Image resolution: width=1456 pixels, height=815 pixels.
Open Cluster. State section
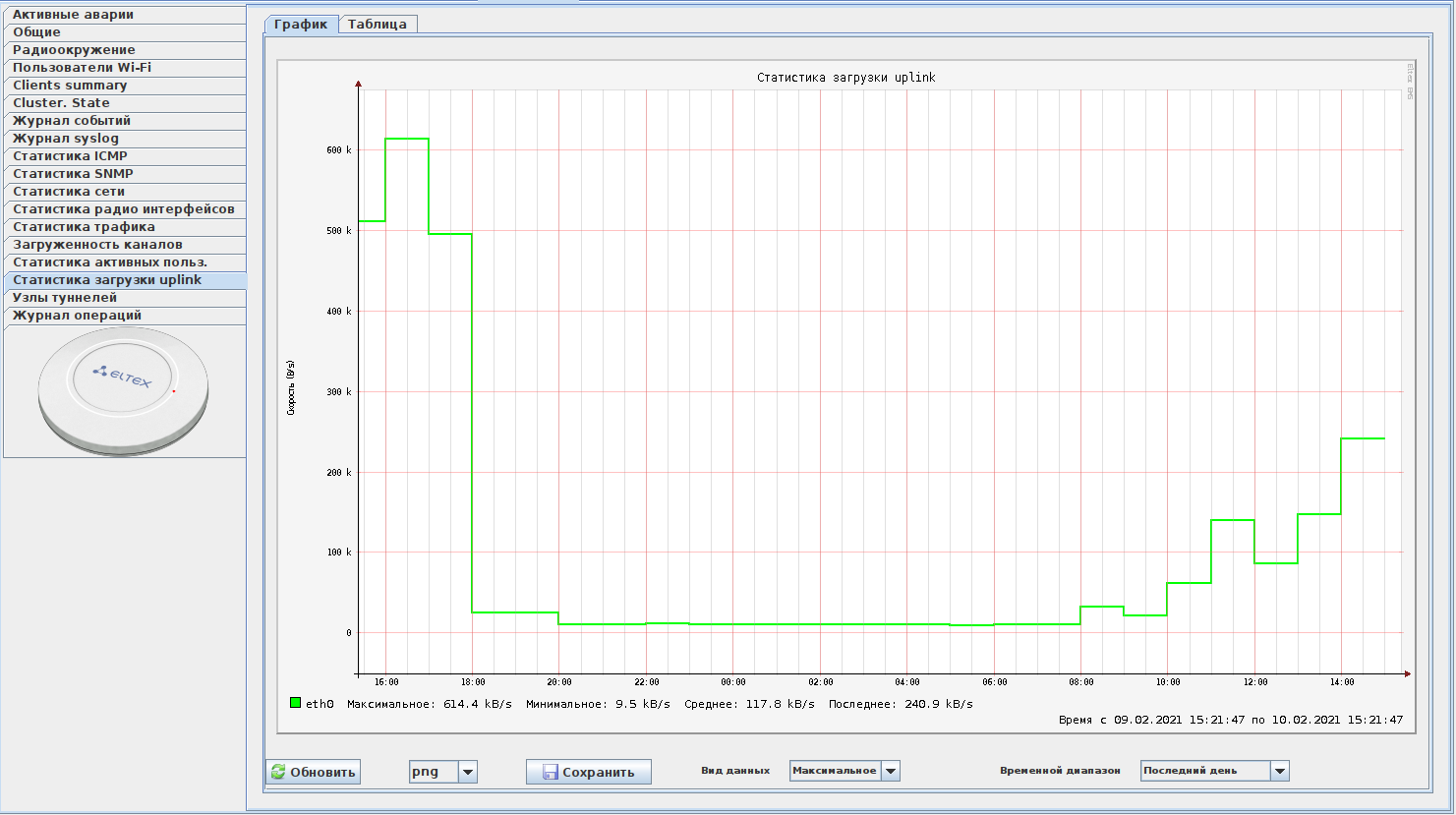click(125, 103)
